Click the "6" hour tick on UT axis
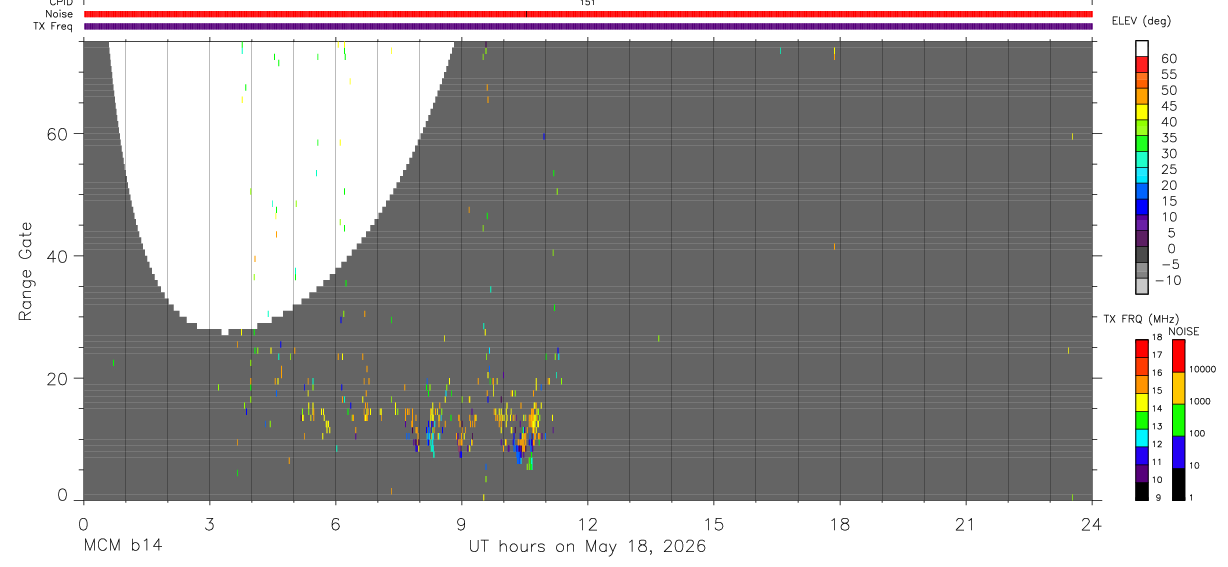Screen dimensions: 1228x567 [335, 524]
